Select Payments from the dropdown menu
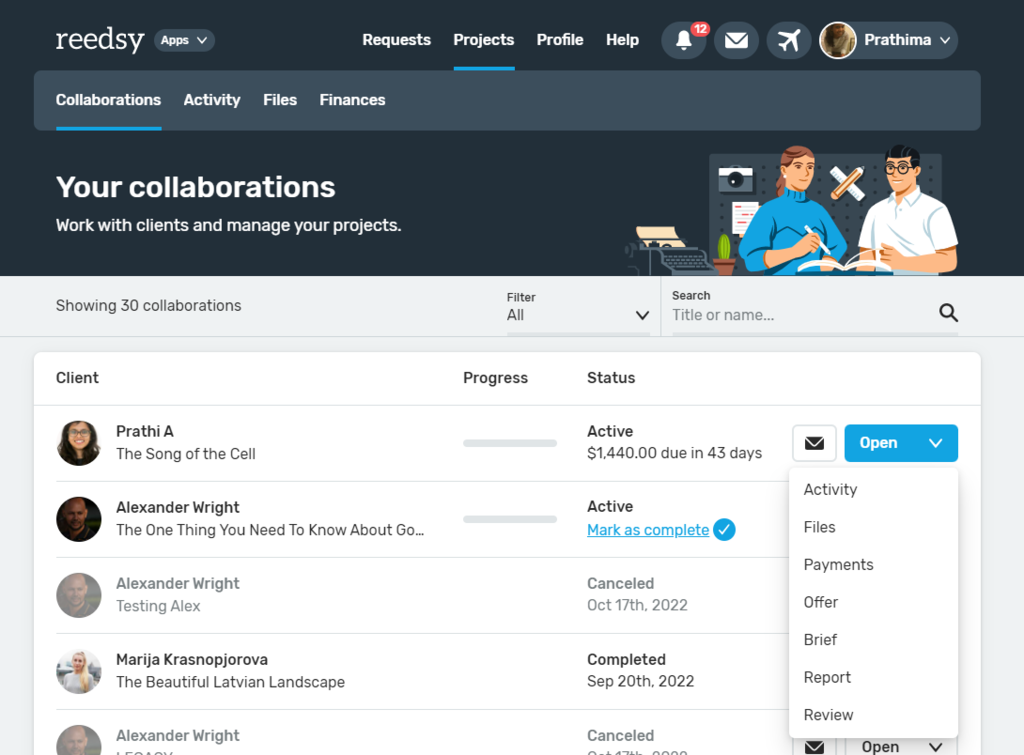Image resolution: width=1024 pixels, height=755 pixels. pyautogui.click(x=839, y=565)
